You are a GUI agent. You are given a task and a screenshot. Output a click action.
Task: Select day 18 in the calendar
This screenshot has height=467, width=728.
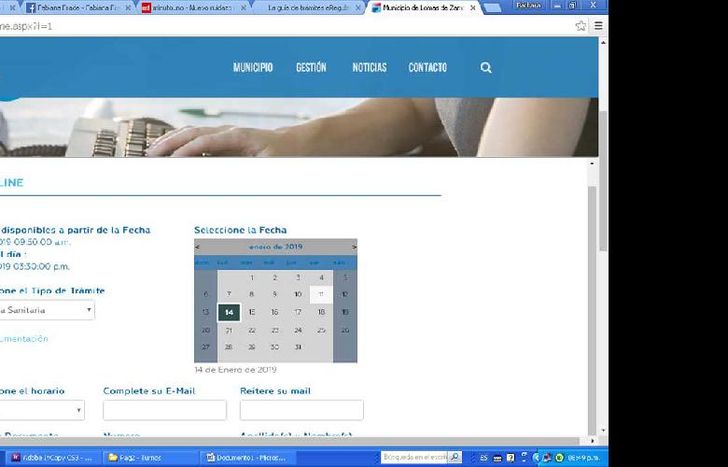tap(321, 312)
